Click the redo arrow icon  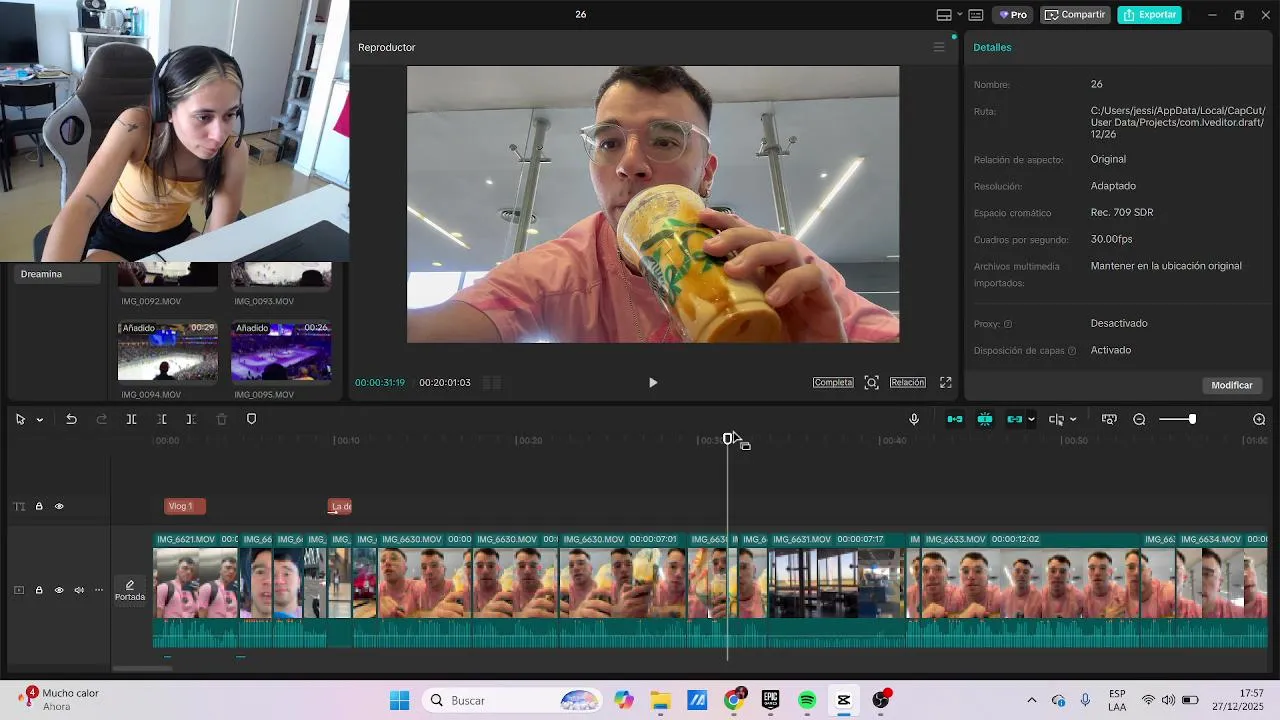click(x=101, y=419)
